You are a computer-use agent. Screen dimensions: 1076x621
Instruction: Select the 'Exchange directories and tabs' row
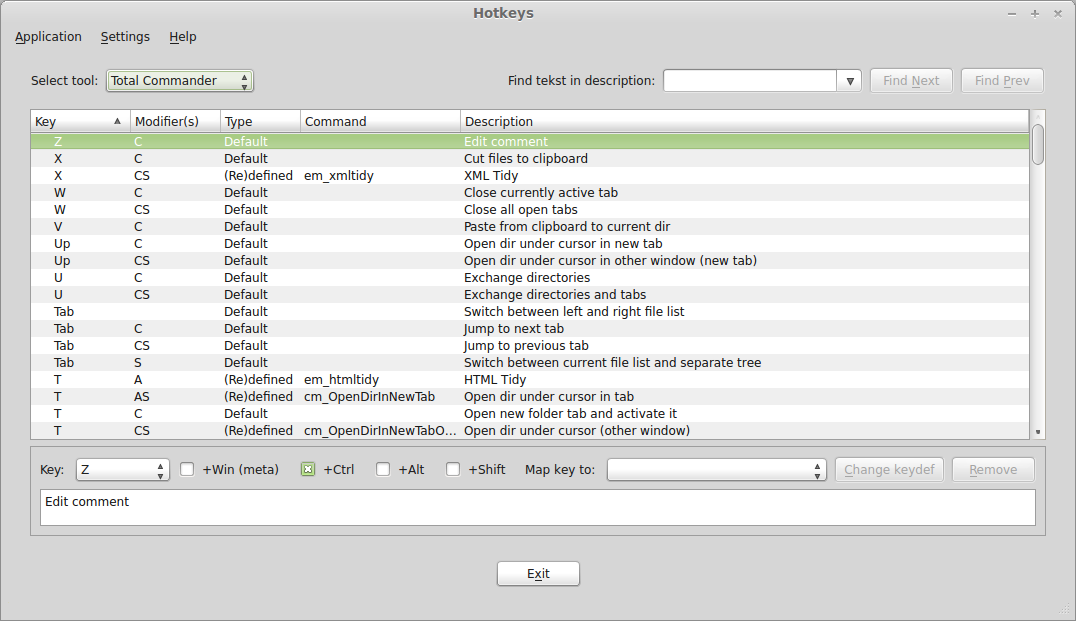click(530, 294)
